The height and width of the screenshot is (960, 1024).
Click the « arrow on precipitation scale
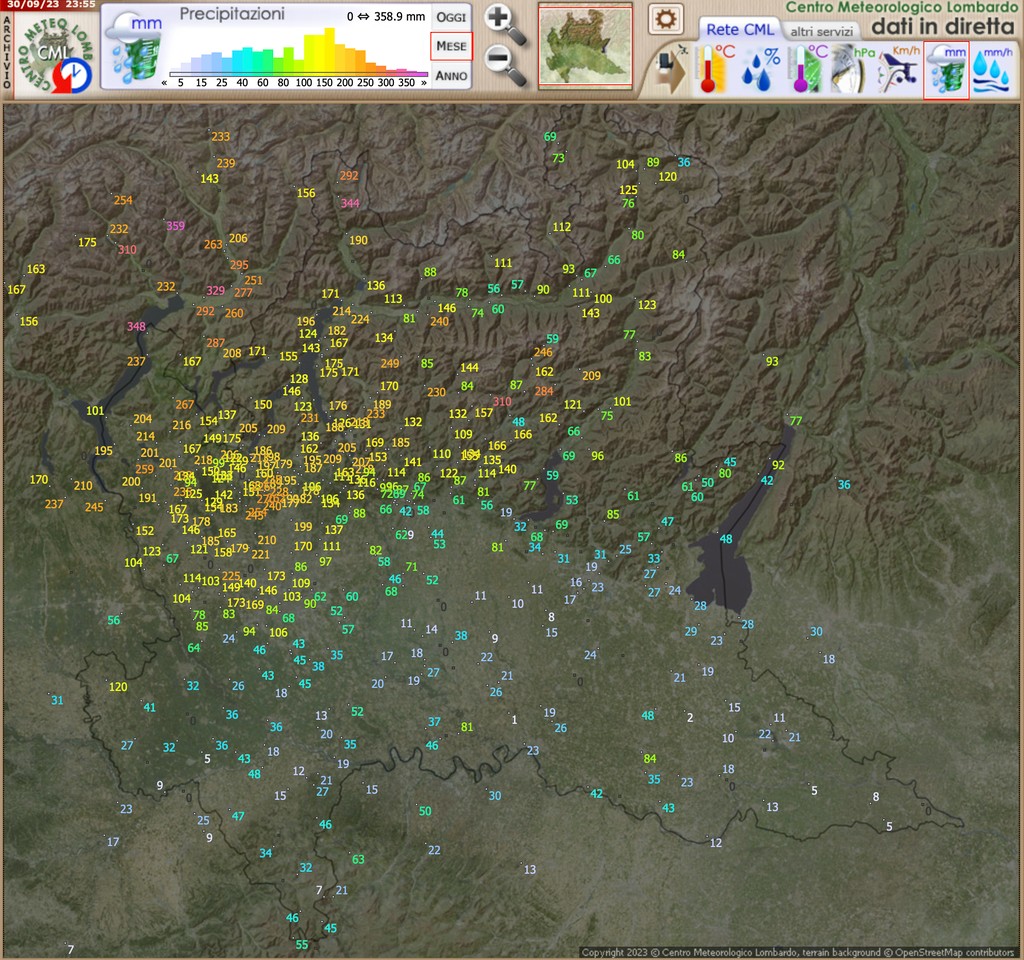tap(165, 83)
